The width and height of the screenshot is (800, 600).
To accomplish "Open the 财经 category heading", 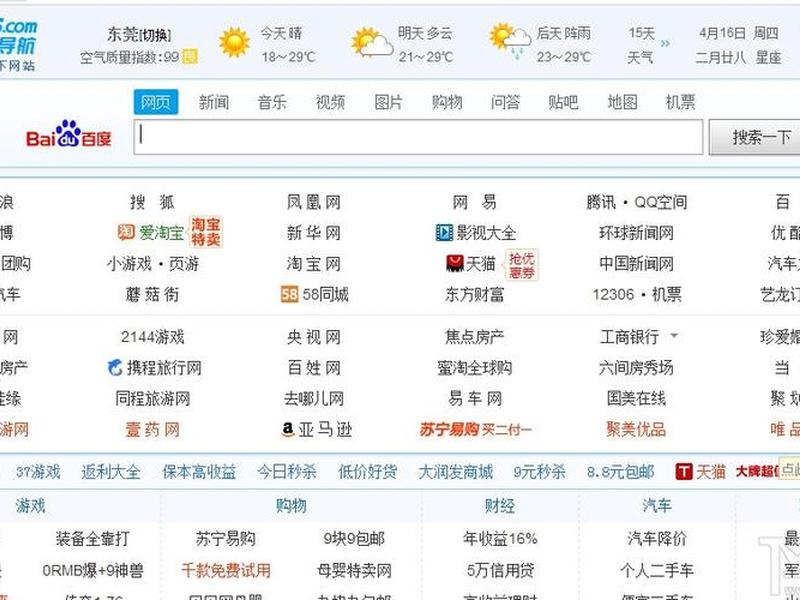I will tap(499, 506).
